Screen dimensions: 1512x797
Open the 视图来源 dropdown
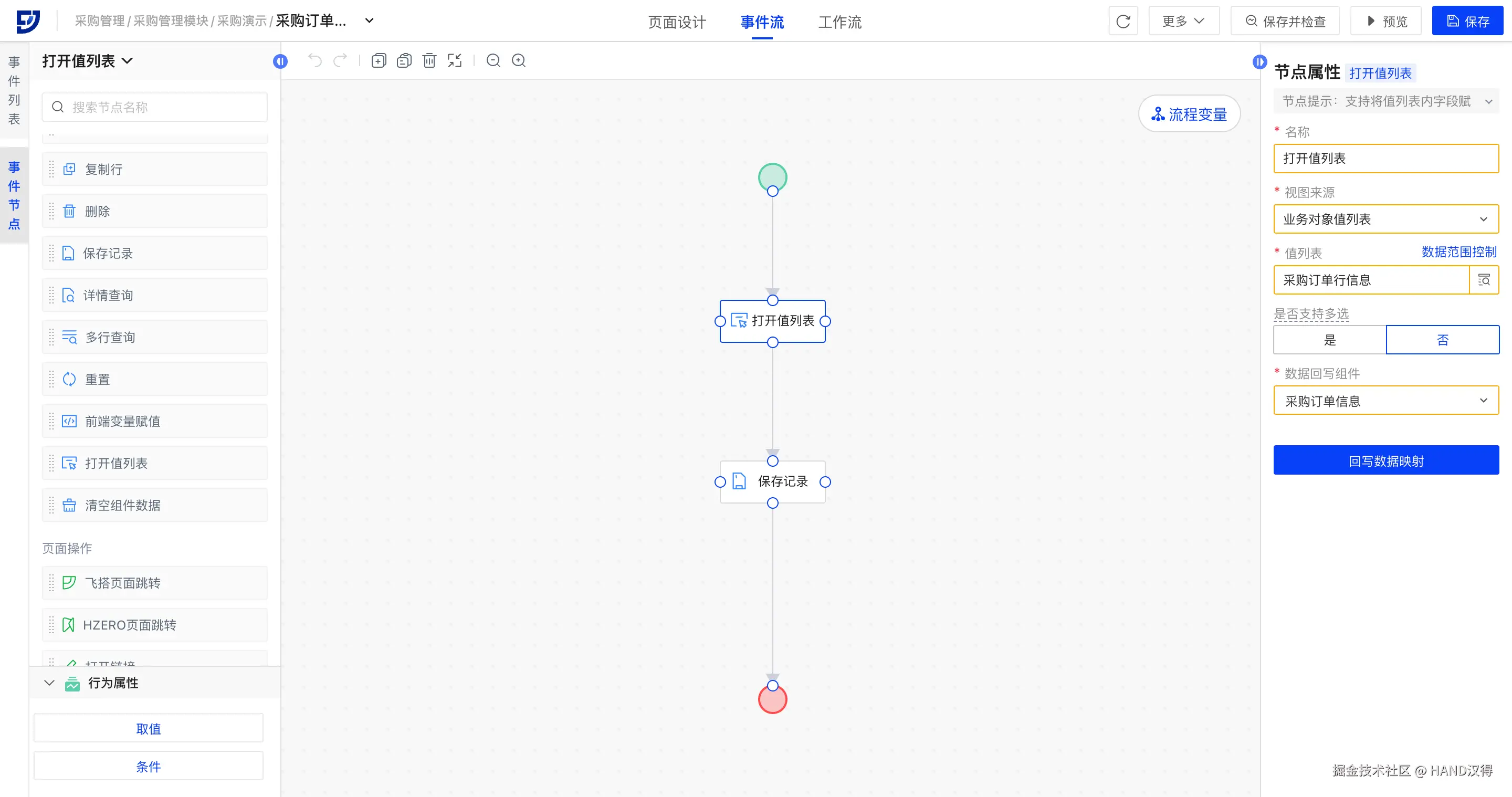pyautogui.click(x=1385, y=219)
